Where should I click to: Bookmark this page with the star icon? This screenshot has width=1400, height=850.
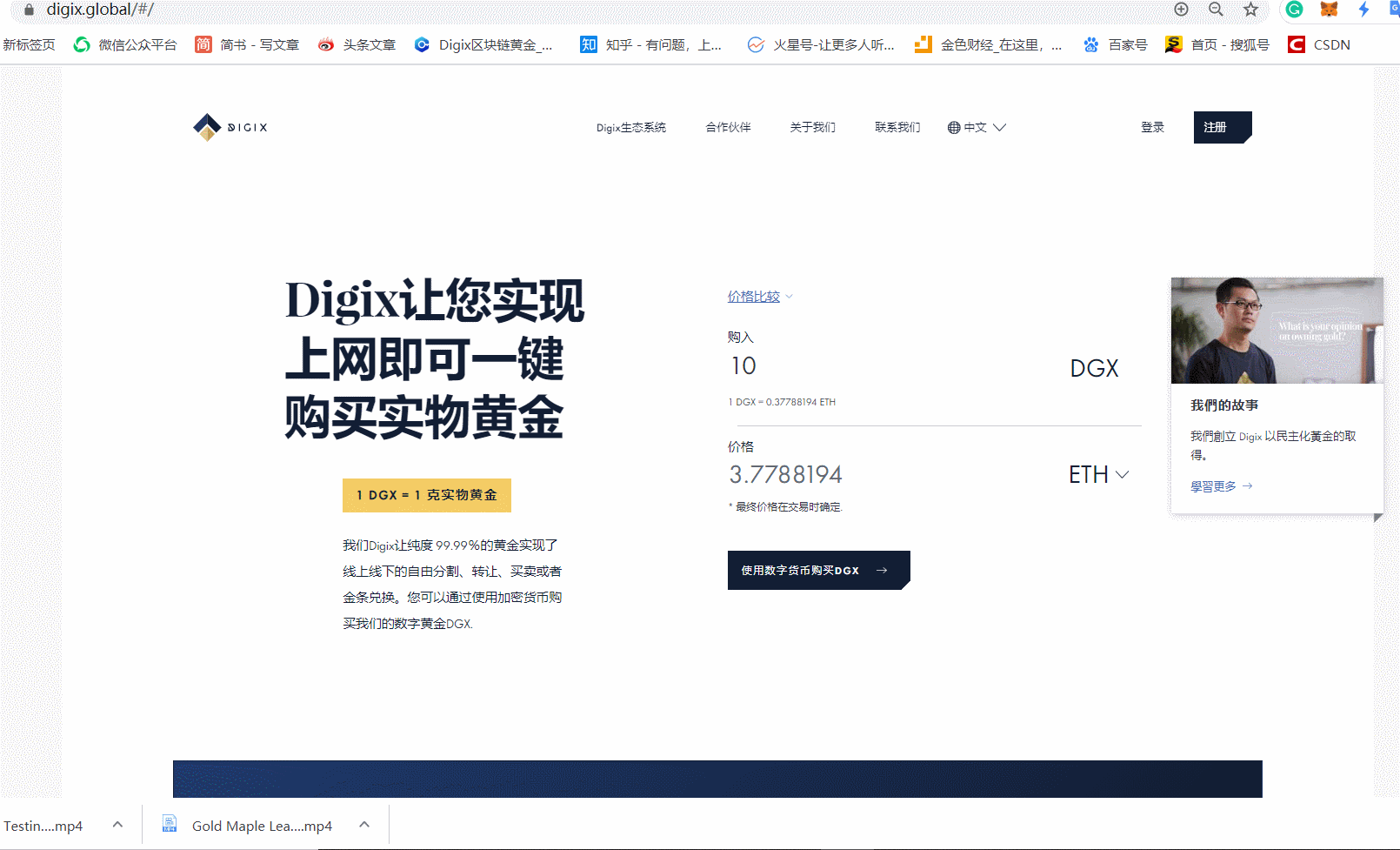point(1250,10)
